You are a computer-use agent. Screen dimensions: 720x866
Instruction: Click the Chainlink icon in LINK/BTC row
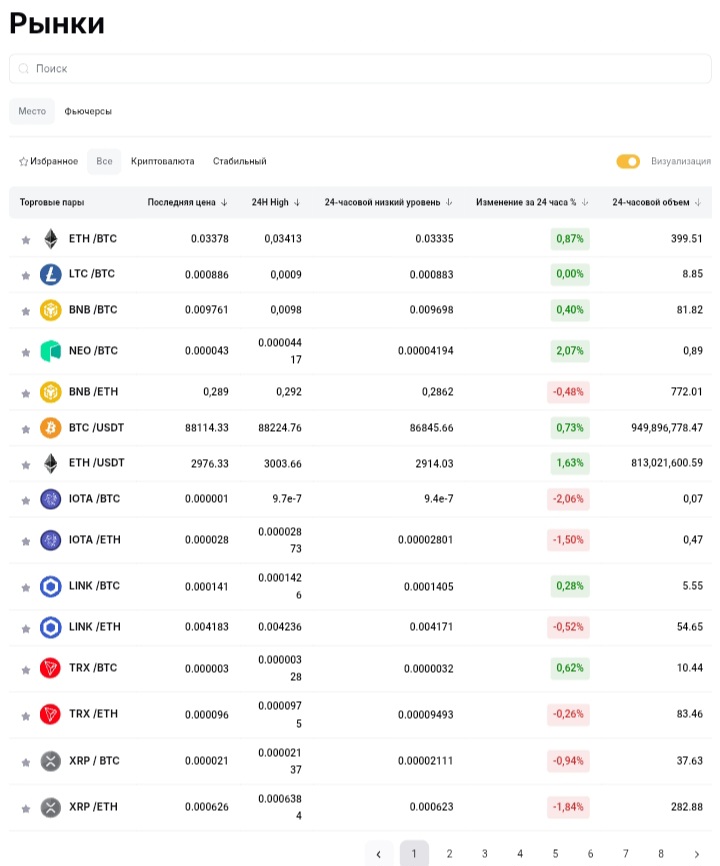(50, 586)
